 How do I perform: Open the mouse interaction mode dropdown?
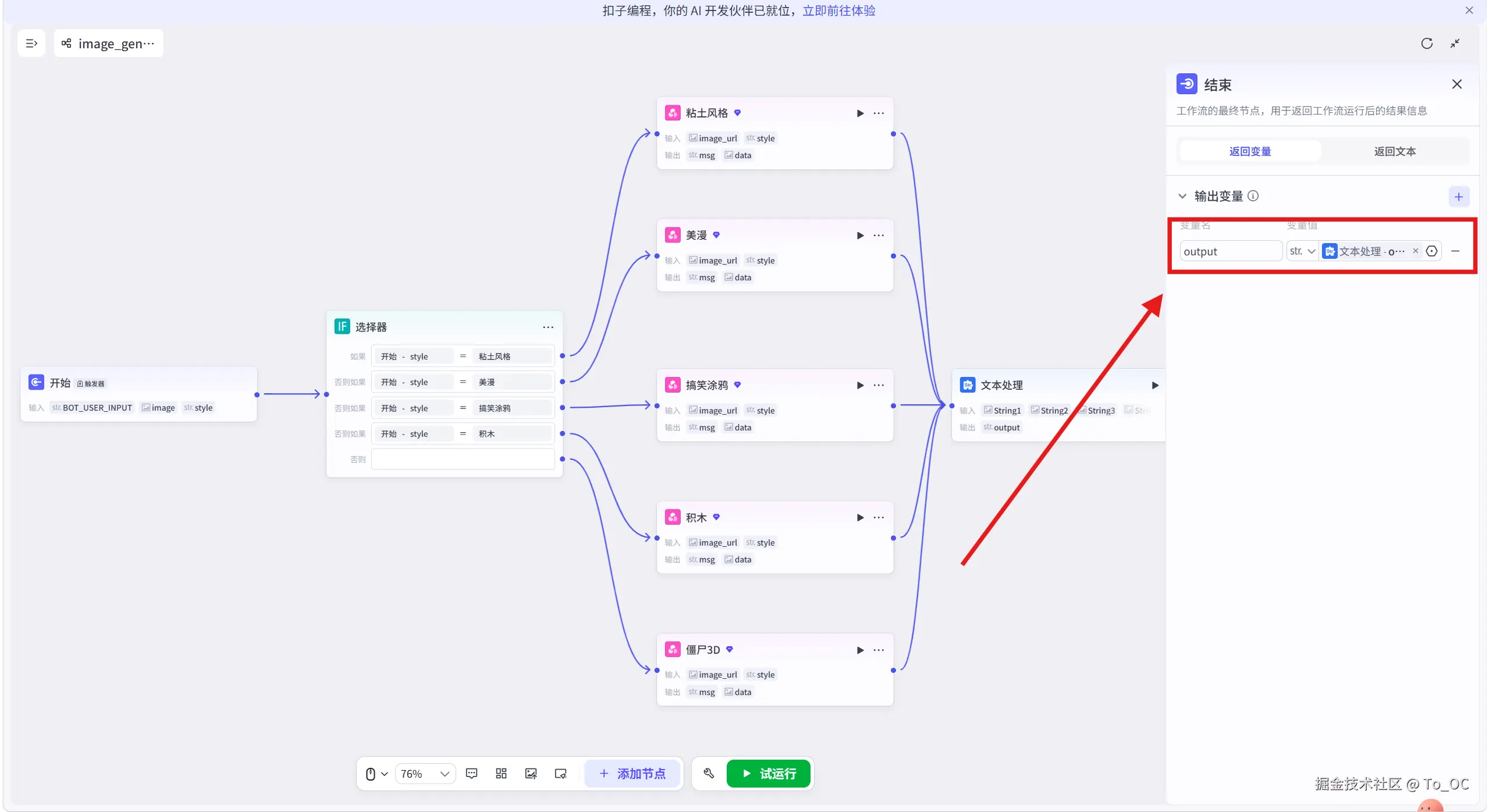point(376,774)
